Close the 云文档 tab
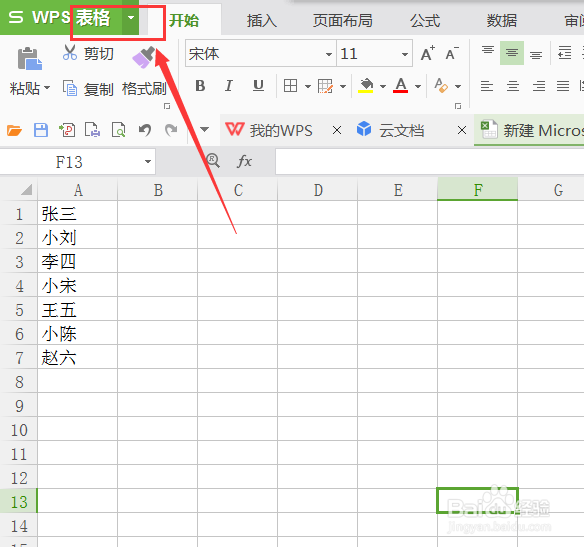The height and width of the screenshot is (547, 584). [x=462, y=130]
